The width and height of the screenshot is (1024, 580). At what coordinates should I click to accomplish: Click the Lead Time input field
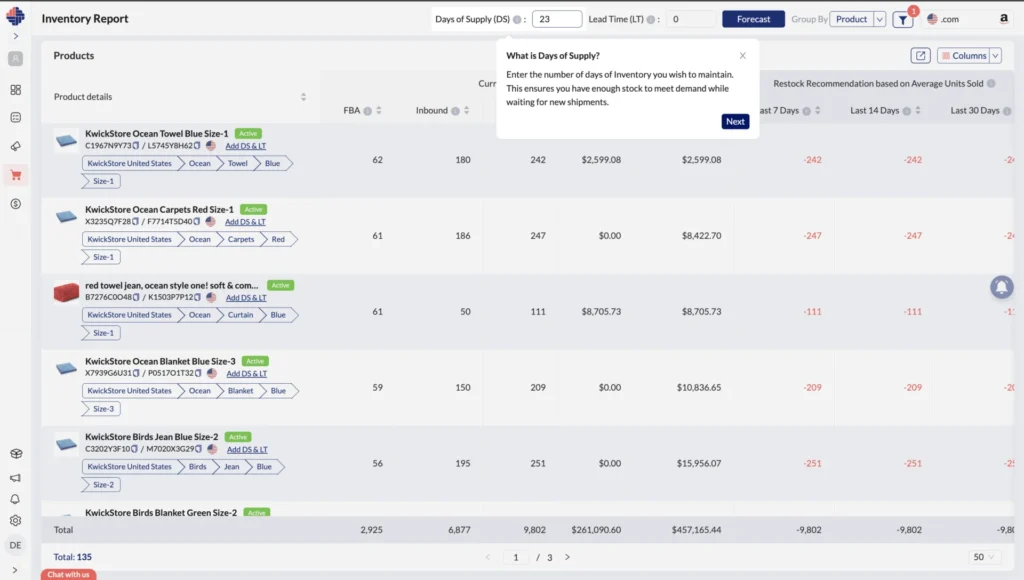click(690, 19)
